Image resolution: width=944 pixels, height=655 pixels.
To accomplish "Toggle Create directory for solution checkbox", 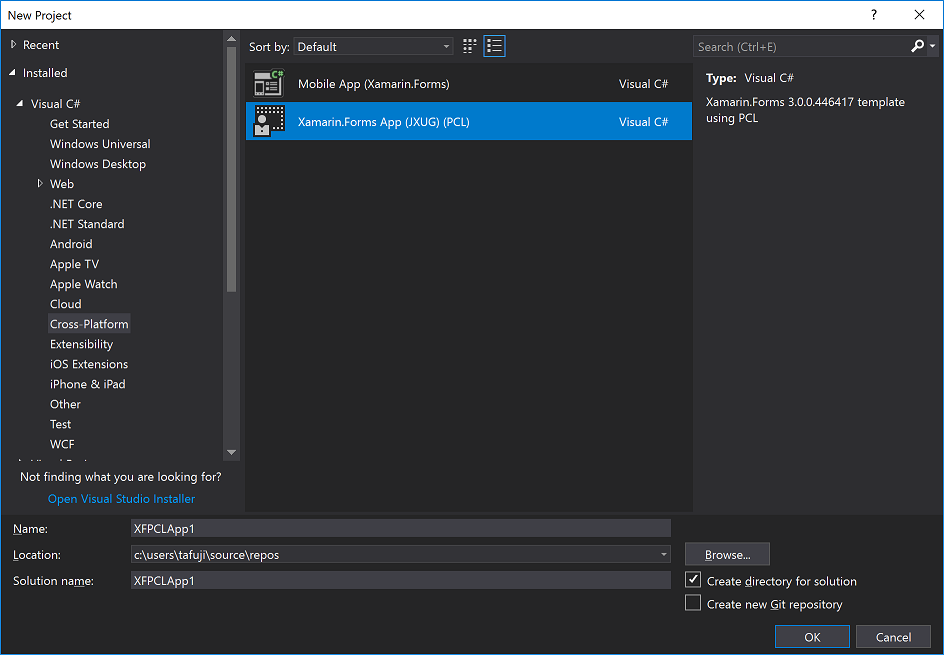I will point(693,580).
